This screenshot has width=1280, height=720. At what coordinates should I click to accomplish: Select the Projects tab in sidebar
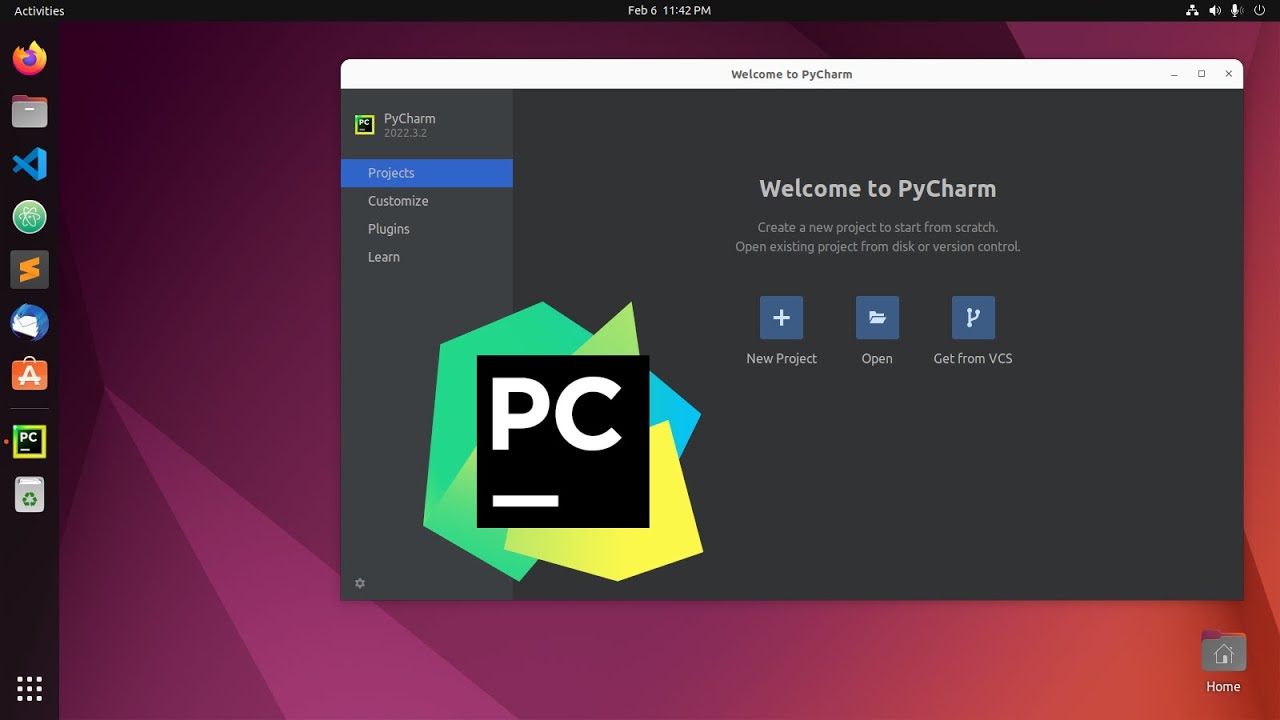427,173
